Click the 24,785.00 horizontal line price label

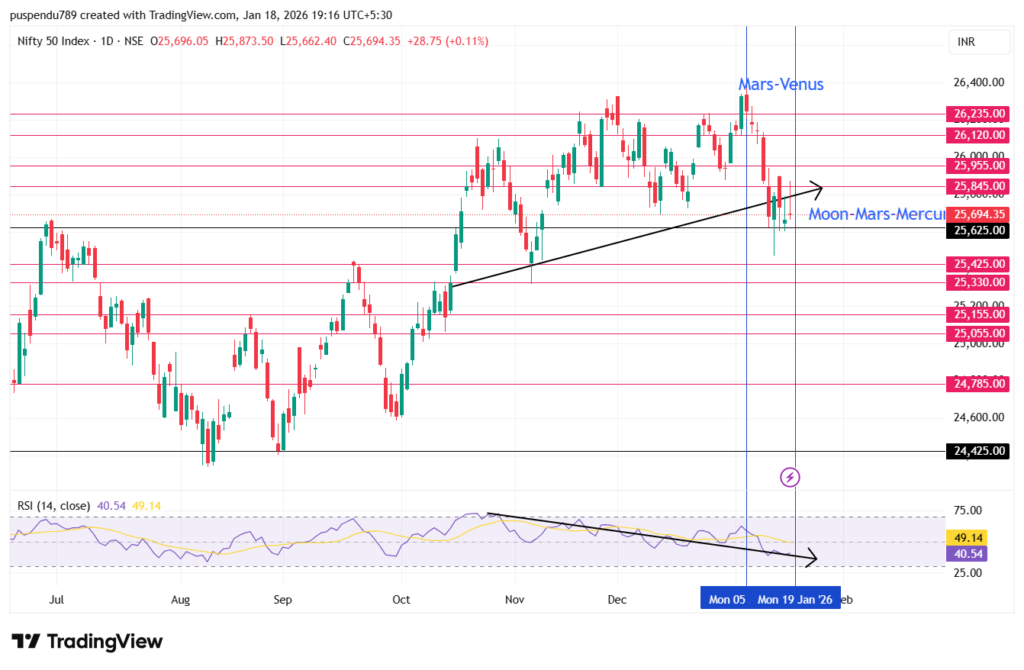[978, 383]
